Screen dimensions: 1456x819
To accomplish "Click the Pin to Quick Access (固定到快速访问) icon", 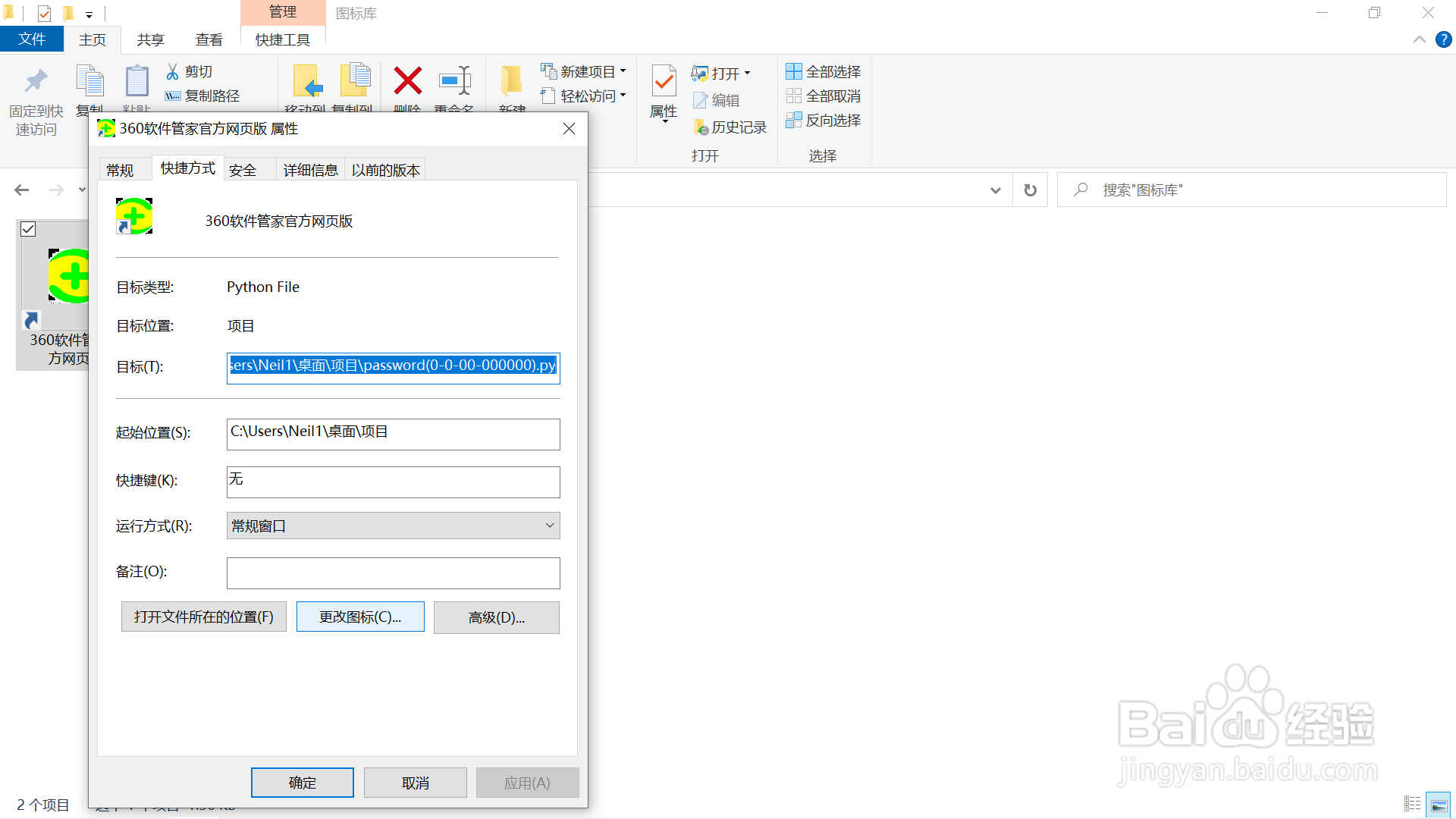I will [x=35, y=80].
